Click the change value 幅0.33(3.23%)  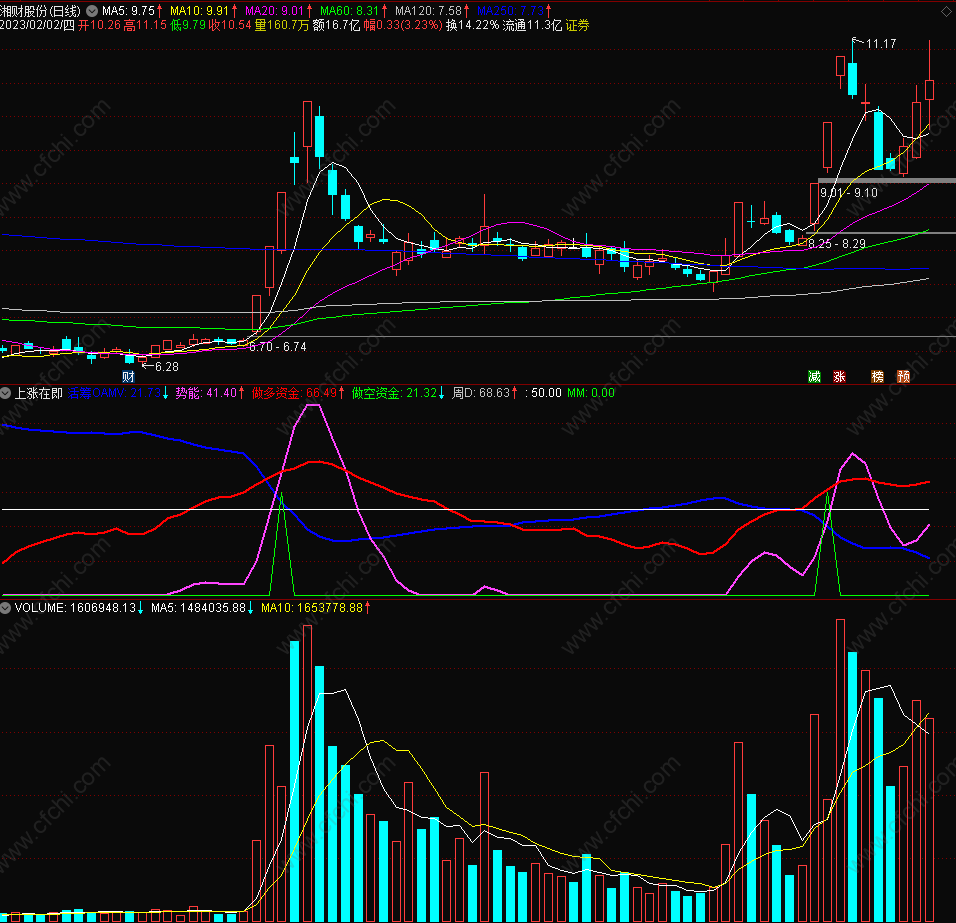point(403,26)
